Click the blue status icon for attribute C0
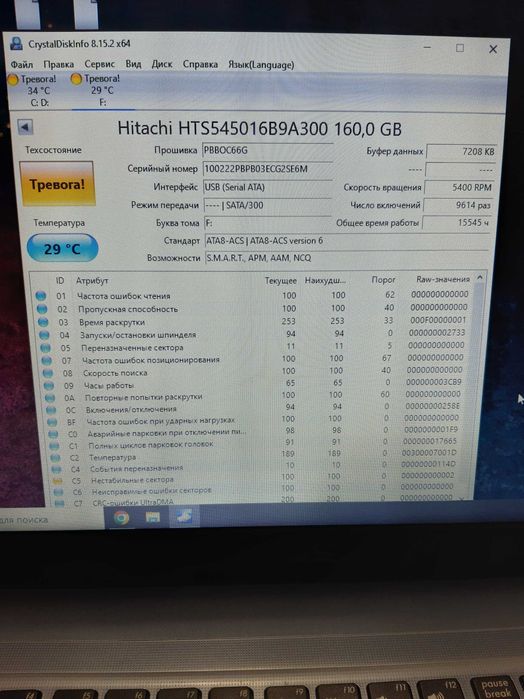 tap(53, 434)
